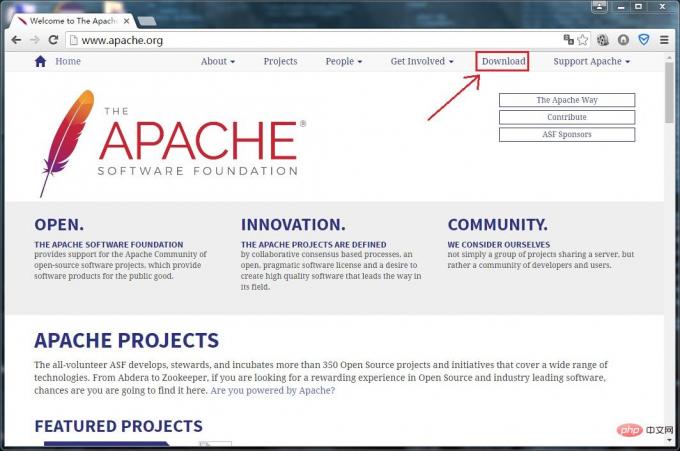
Task: Expand the Get Involved dropdown
Action: [422, 61]
